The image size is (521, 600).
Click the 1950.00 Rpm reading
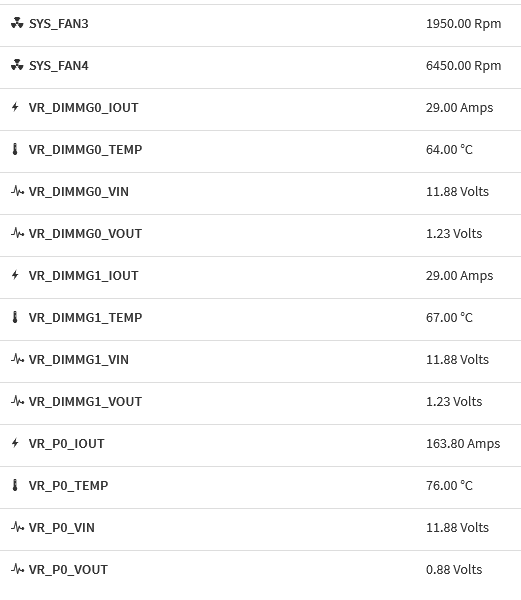point(464,23)
